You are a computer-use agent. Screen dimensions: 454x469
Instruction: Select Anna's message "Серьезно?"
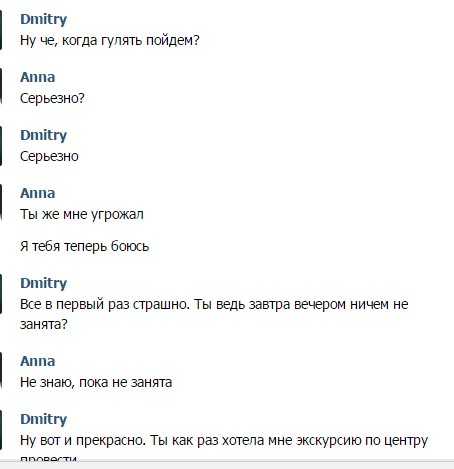click(52, 98)
